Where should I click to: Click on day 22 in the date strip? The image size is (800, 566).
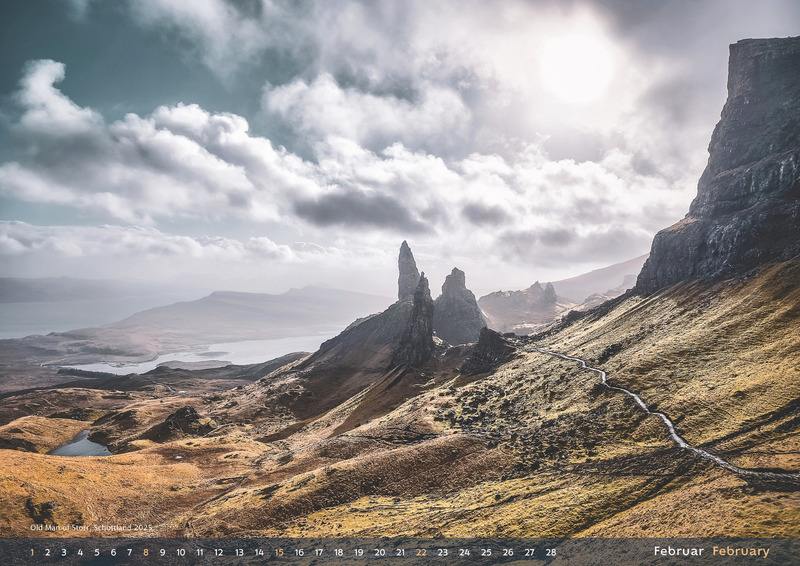tap(421, 552)
